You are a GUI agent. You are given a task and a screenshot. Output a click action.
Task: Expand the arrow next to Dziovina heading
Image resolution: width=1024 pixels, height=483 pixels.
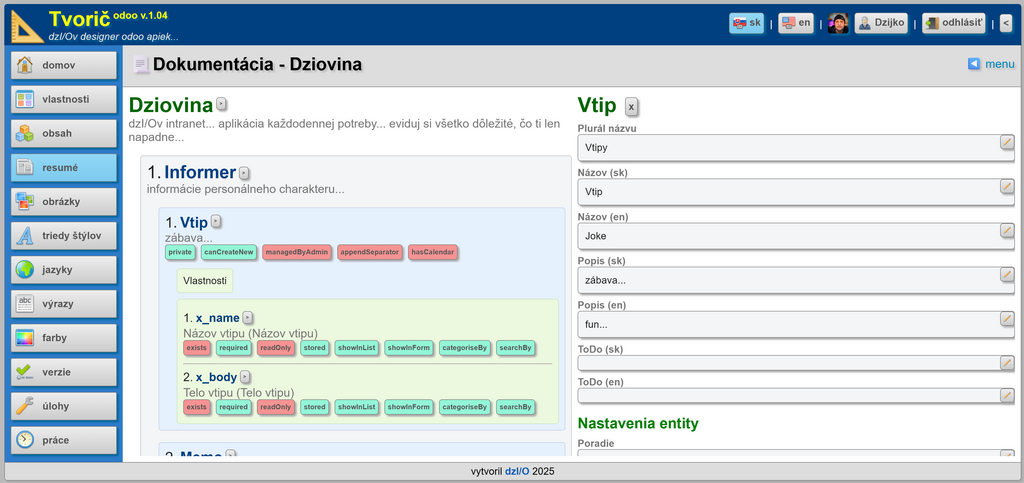pos(221,104)
